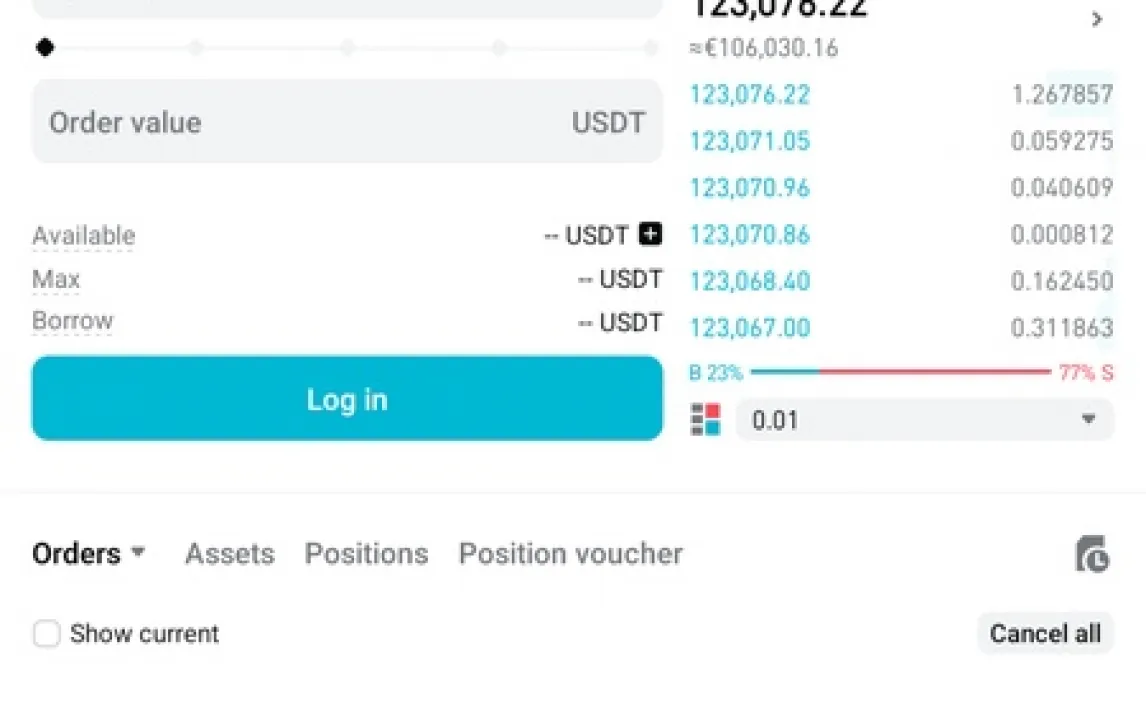The width and height of the screenshot is (1146, 716).
Task: Click the black diamond slider handle
Action: point(45,47)
